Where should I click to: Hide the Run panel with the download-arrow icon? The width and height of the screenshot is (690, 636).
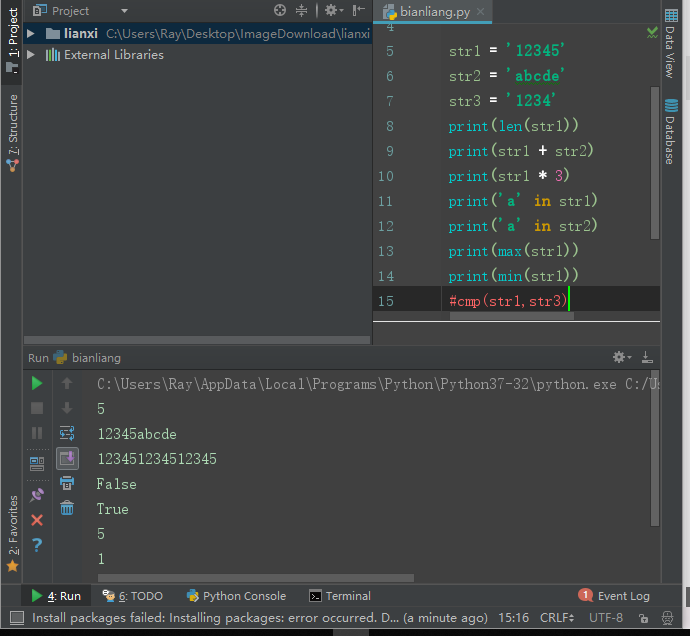point(647,357)
